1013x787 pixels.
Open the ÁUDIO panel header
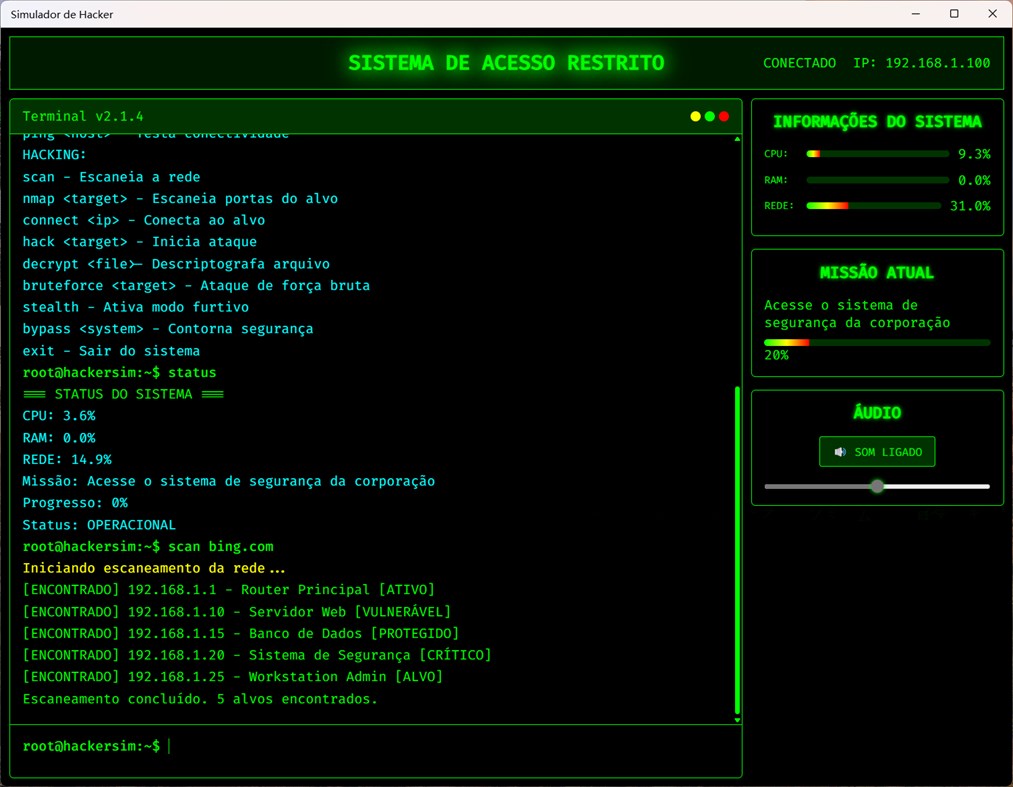coord(877,412)
